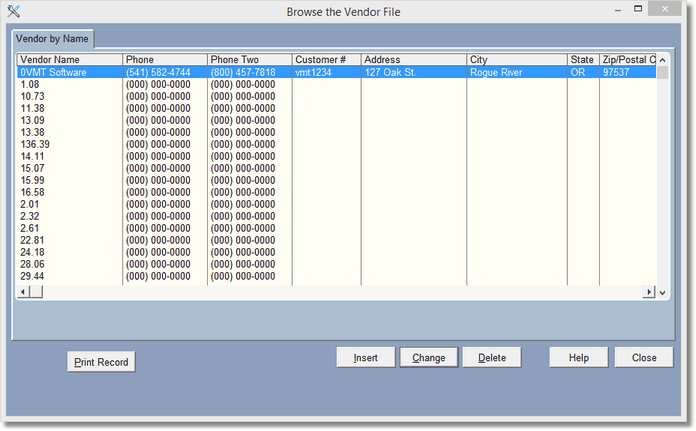Click the Zip/Postal column header
696x431 pixels.
628,59
